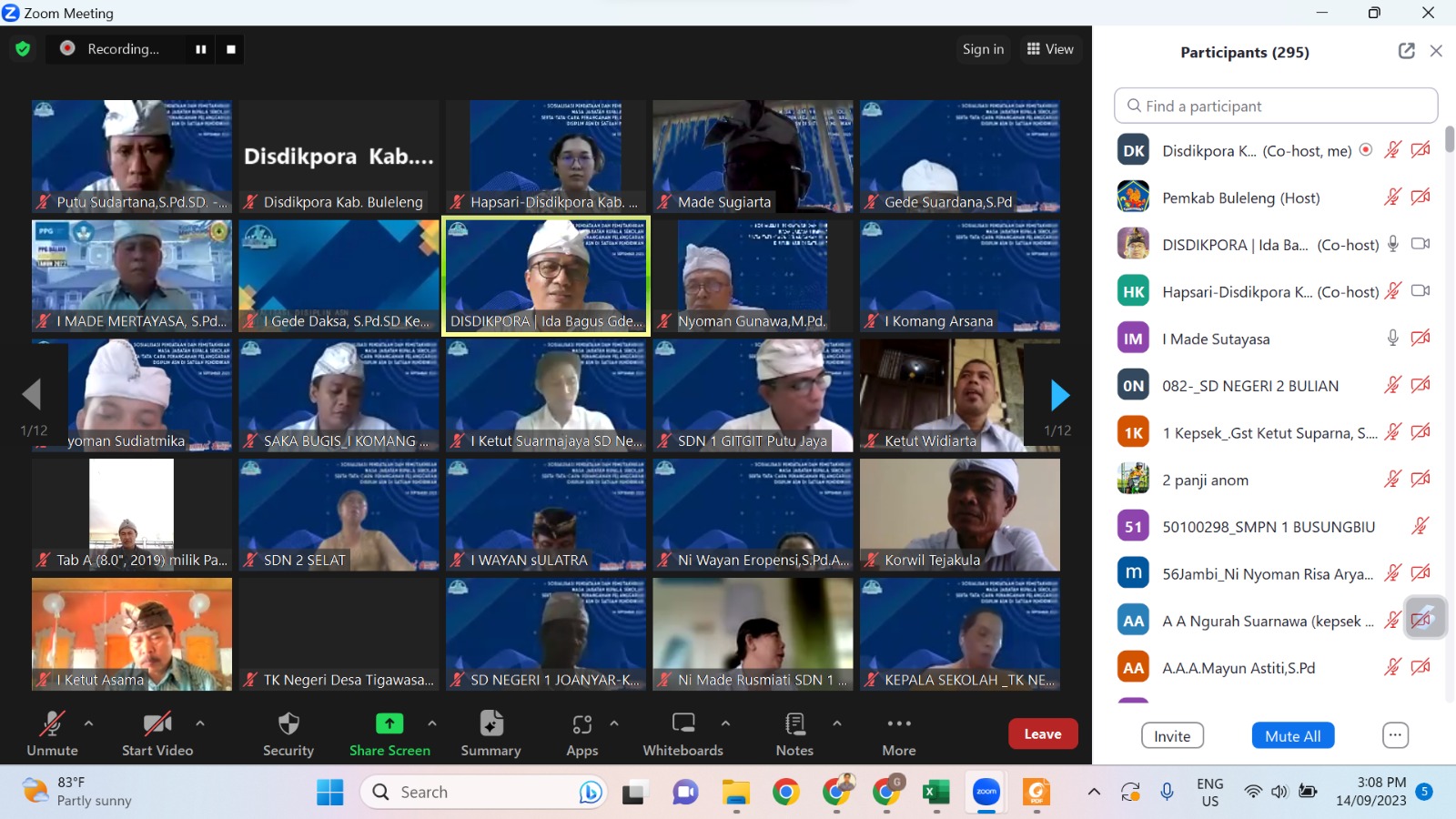The width and height of the screenshot is (1456, 819).
Task: Select Korwil Tejakula video tile
Action: [x=960, y=515]
